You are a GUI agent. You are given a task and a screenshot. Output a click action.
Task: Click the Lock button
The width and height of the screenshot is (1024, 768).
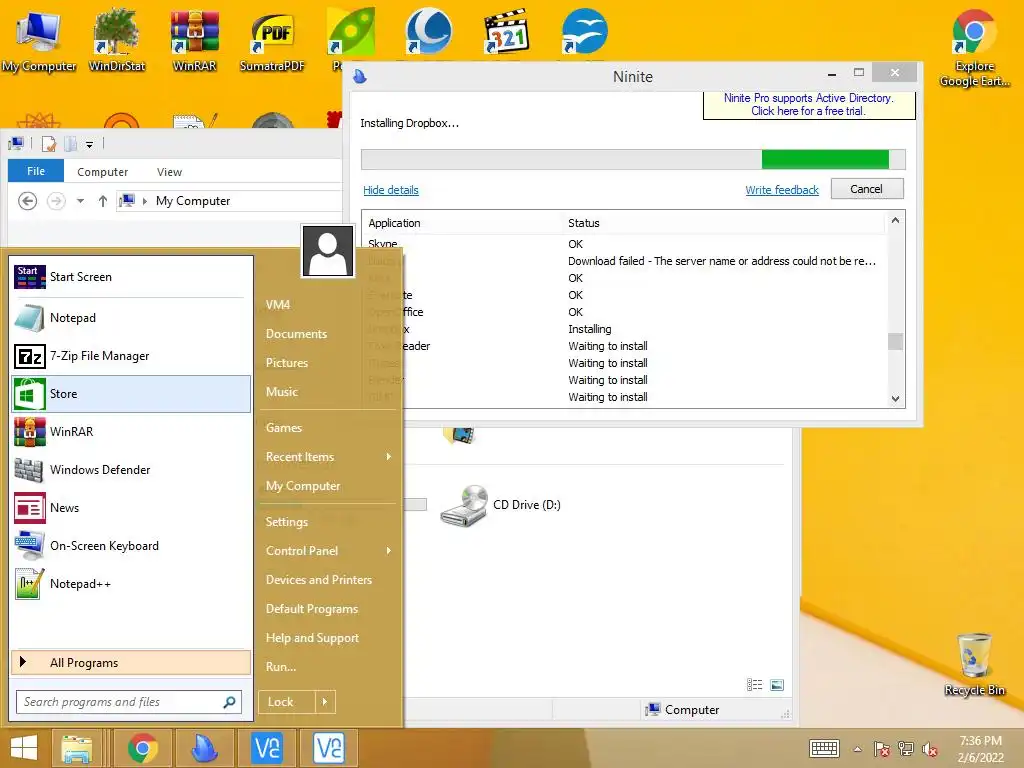coord(286,702)
